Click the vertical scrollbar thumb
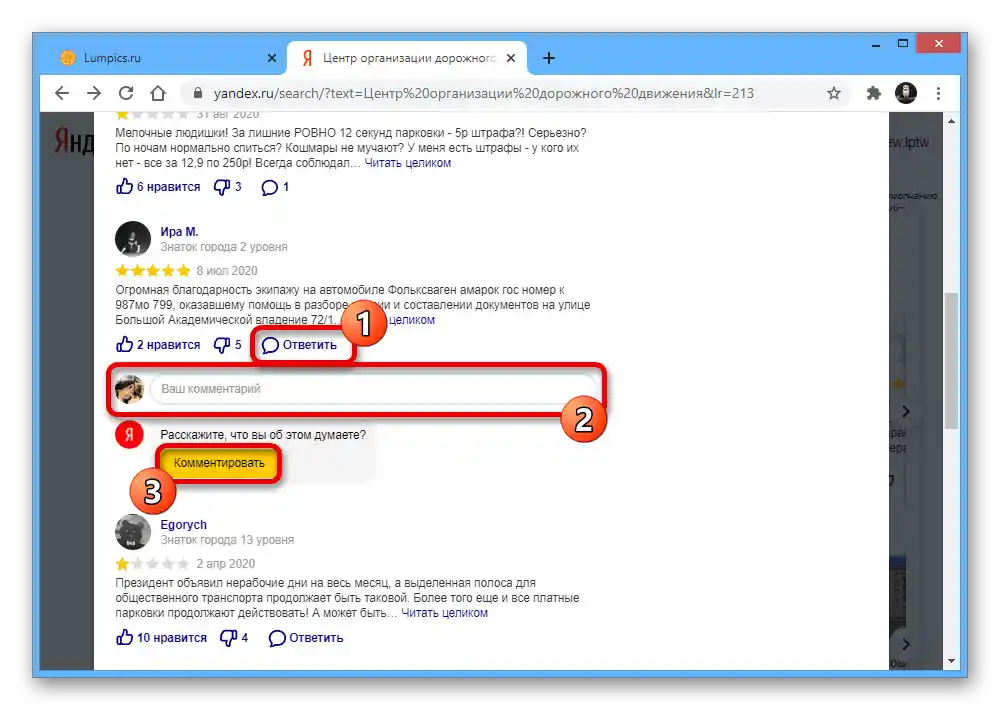The image size is (1000, 710). [x=951, y=361]
